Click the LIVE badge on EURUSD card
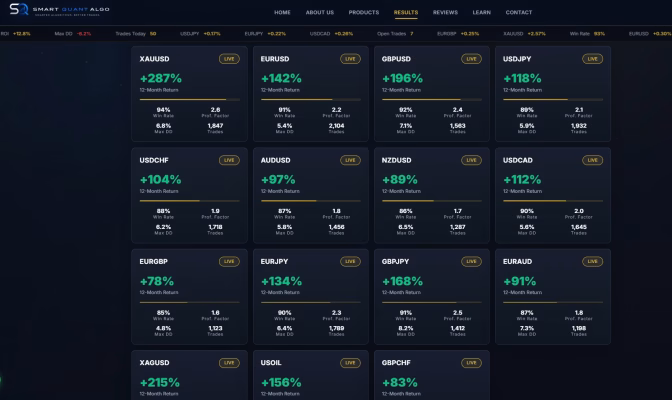672x400 pixels. (350, 59)
